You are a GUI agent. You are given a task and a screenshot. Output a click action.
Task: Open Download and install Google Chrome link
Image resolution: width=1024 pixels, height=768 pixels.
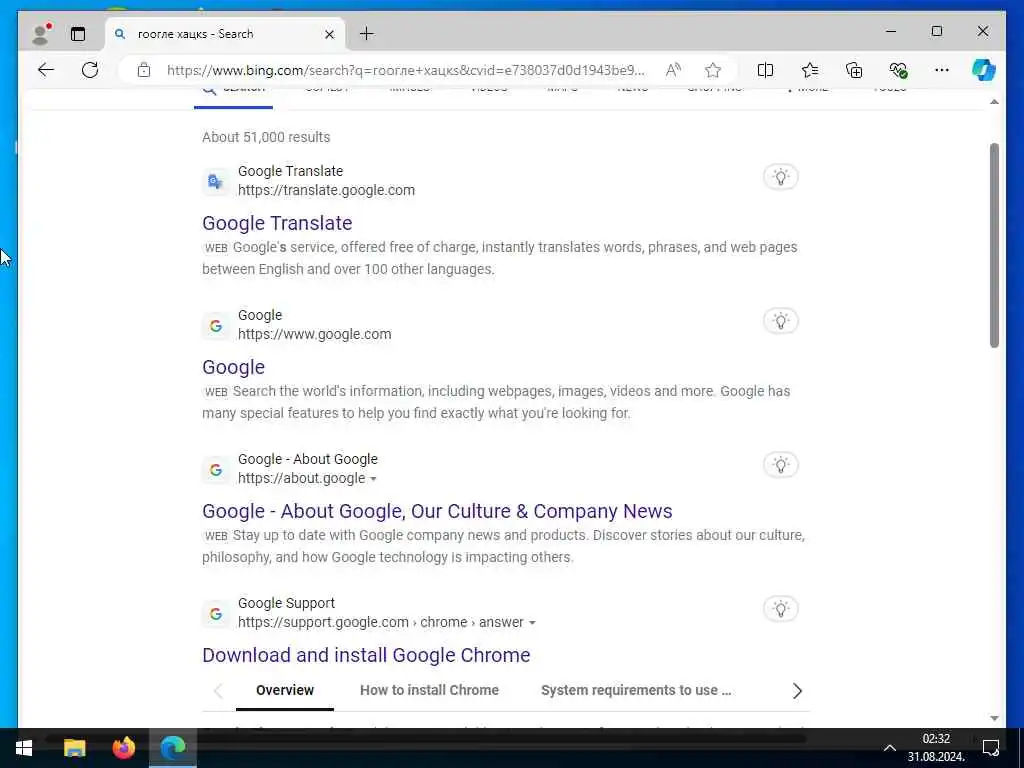coord(366,655)
